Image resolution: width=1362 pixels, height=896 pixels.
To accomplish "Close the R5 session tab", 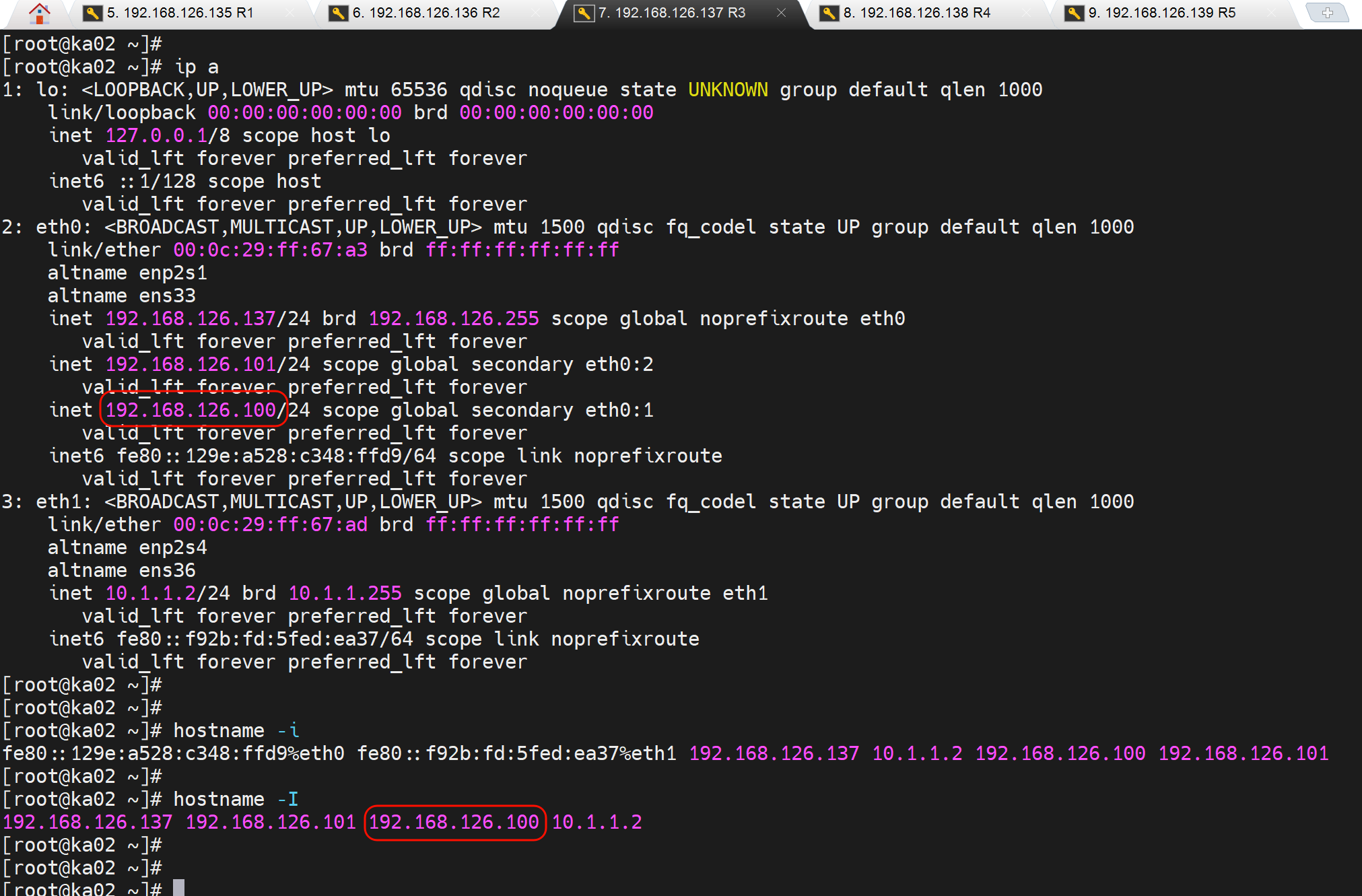I will [x=1271, y=13].
